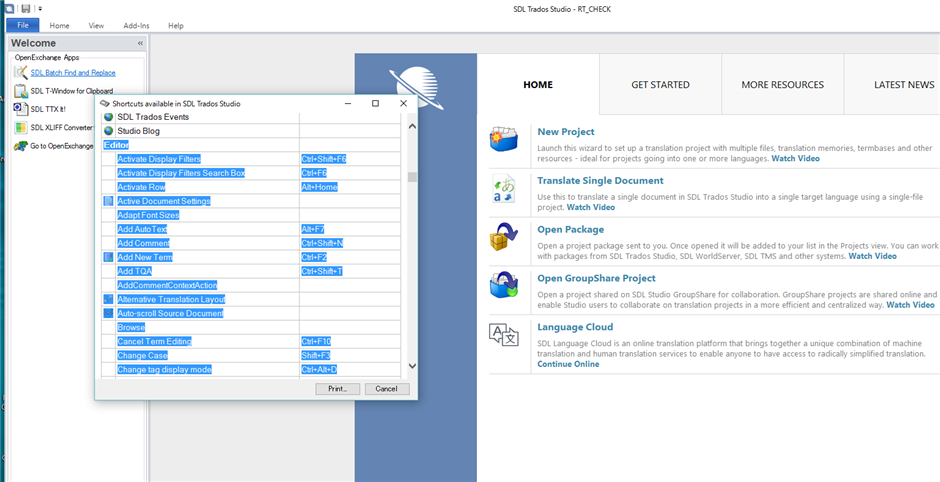Screen dimensions: 940x482
Task: Open the SDL T-Window for Clipboard app icon
Action: tap(20, 91)
